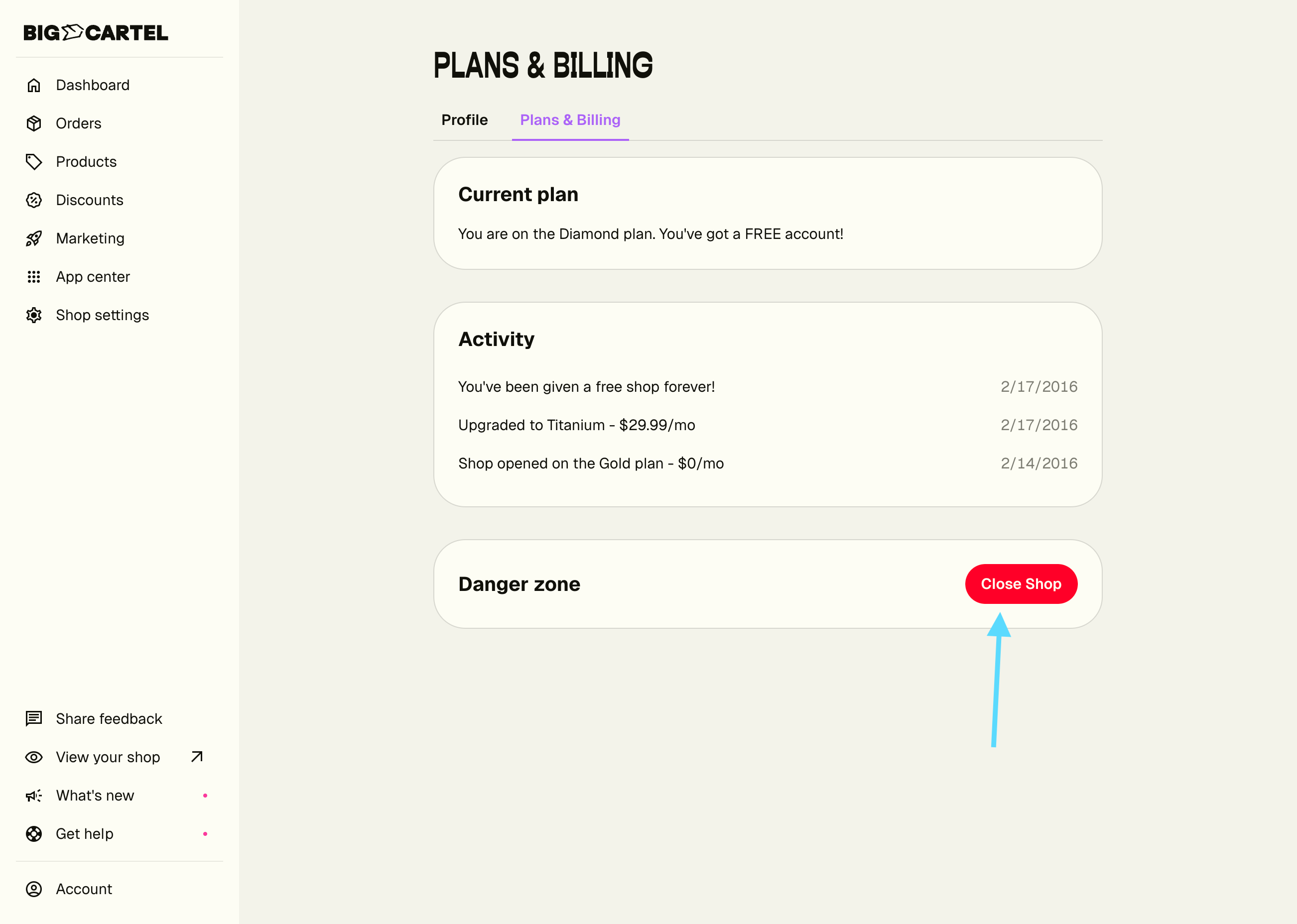The height and width of the screenshot is (924, 1297).
Task: Select the Plans & Billing tab
Action: pos(570,120)
